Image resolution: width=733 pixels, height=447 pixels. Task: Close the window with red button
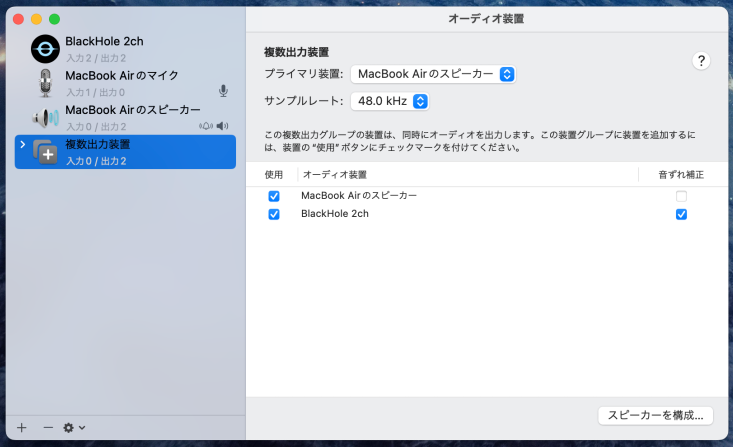[x=18, y=19]
